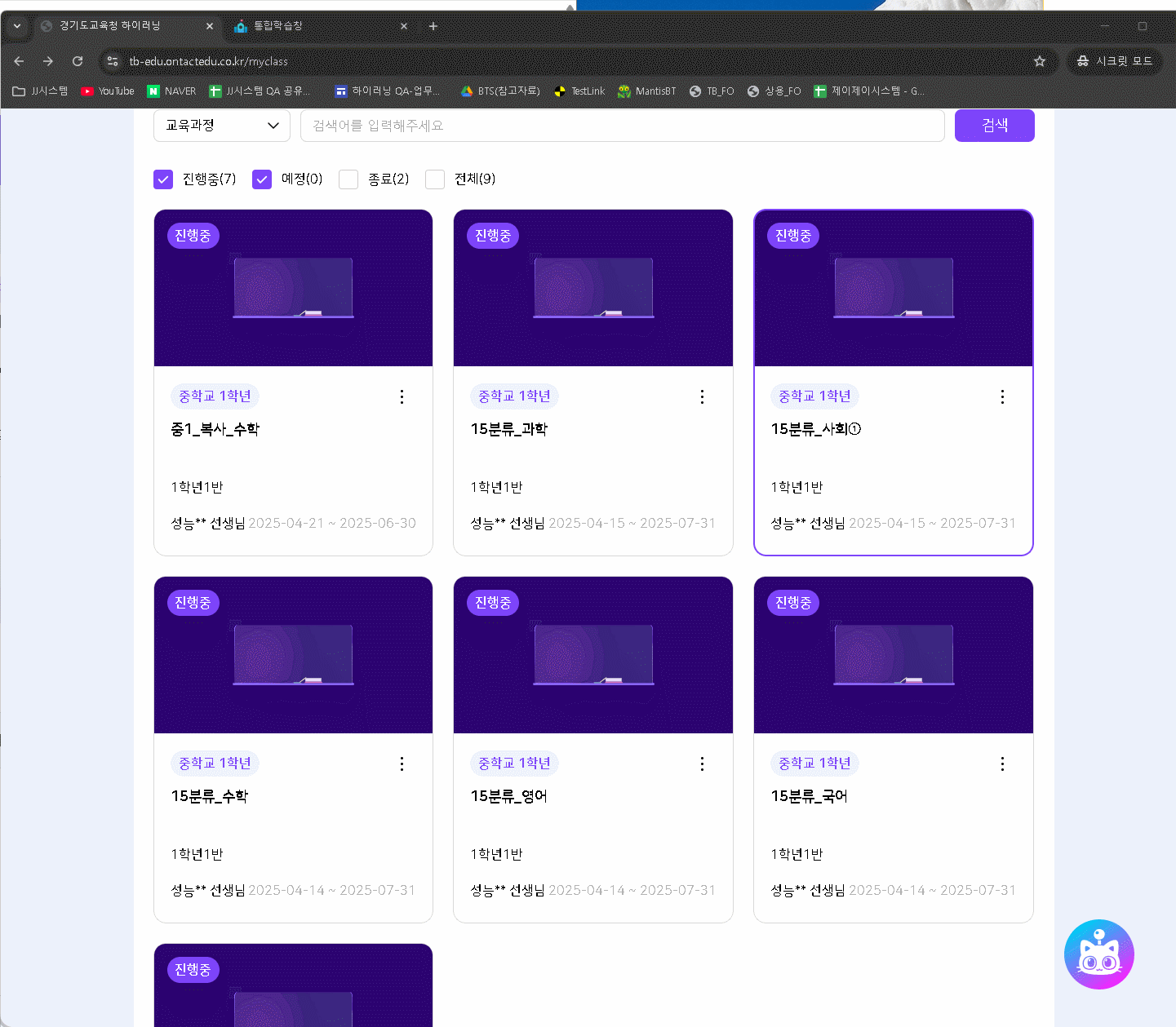Enable the 종료(2) filter checkbox

(348, 179)
